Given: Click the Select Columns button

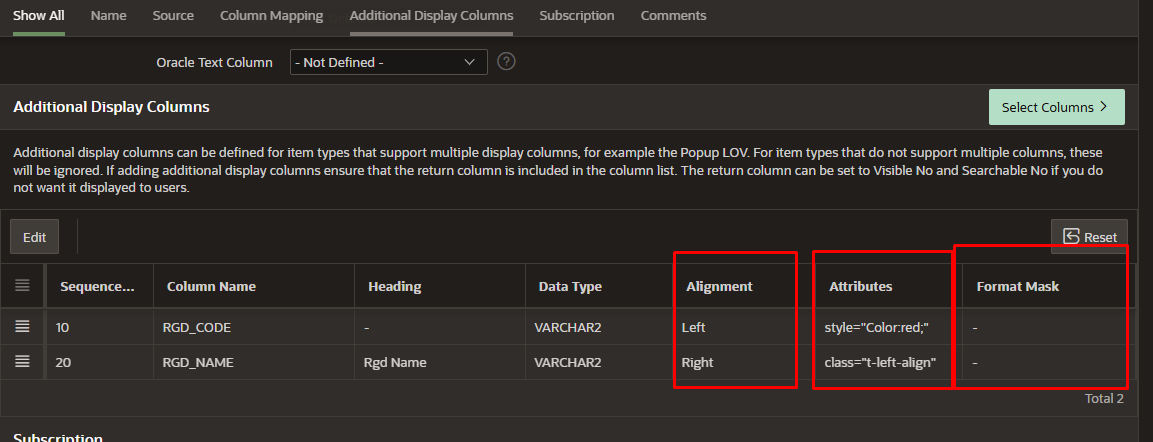Looking at the screenshot, I should (x=1056, y=107).
